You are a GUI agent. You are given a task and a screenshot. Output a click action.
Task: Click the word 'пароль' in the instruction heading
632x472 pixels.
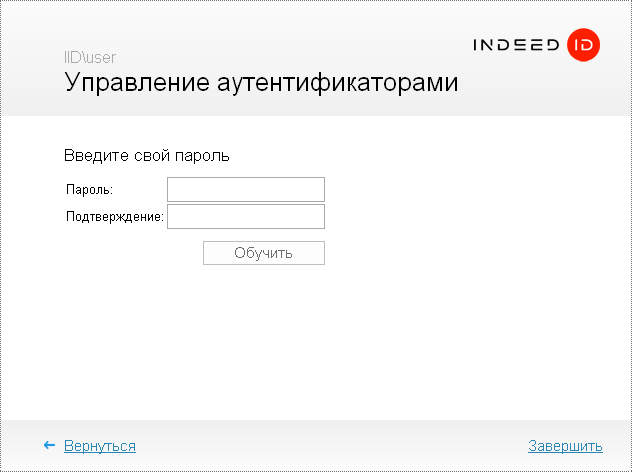point(203,156)
